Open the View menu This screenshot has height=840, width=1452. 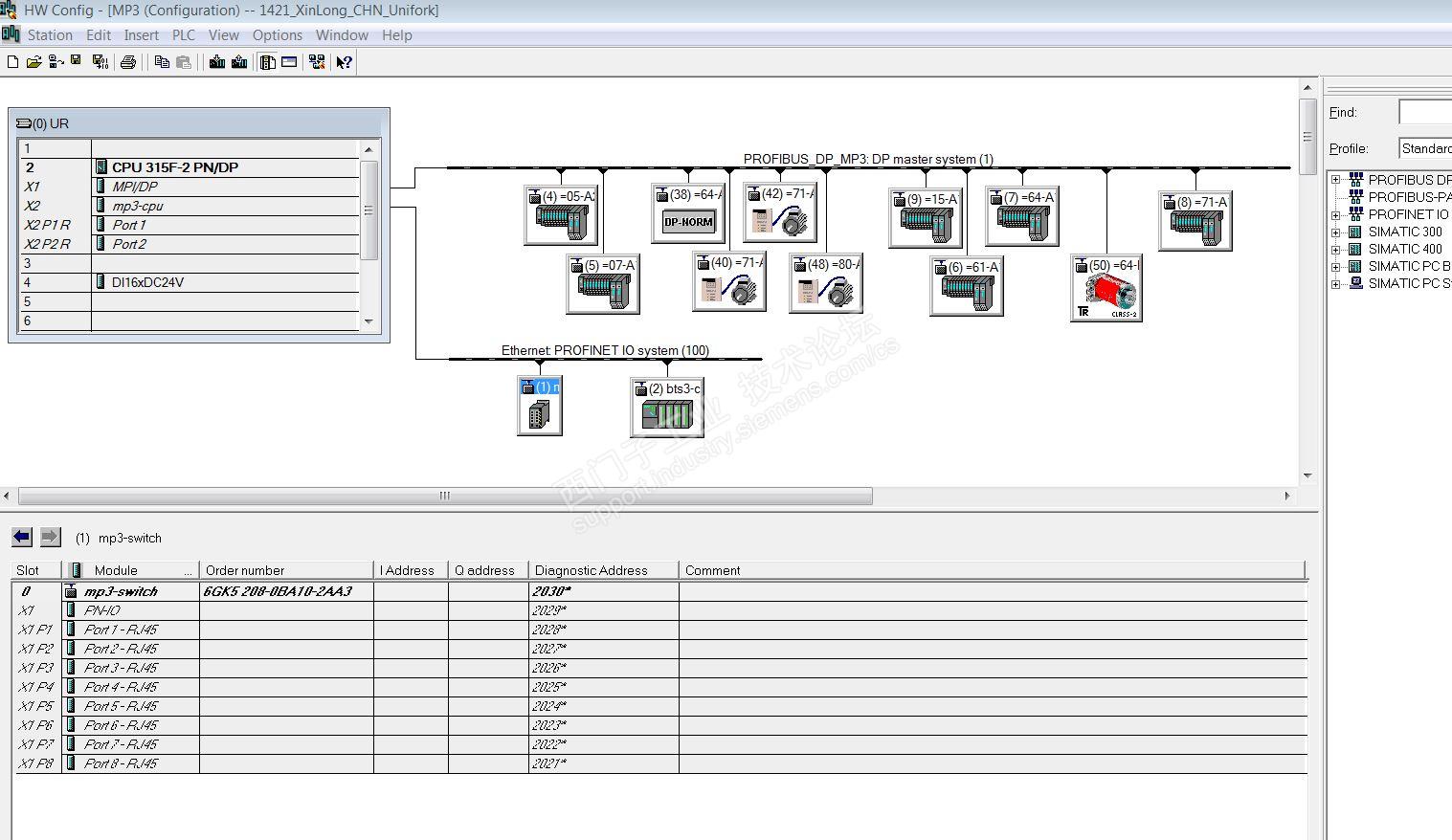[x=224, y=35]
